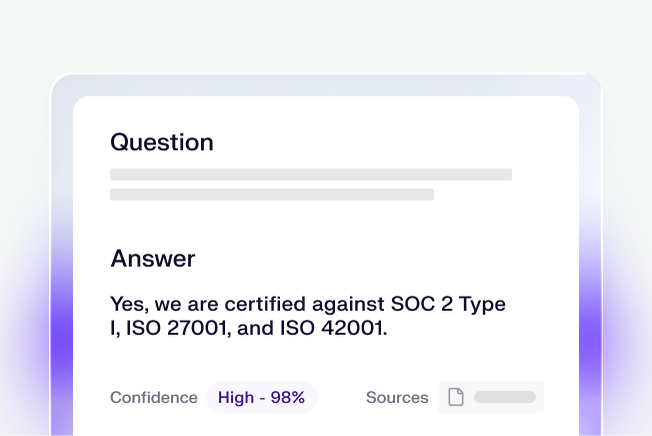Click the gray source name placeholder bar
Image resolution: width=652 pixels, height=436 pixels.
pos(505,397)
